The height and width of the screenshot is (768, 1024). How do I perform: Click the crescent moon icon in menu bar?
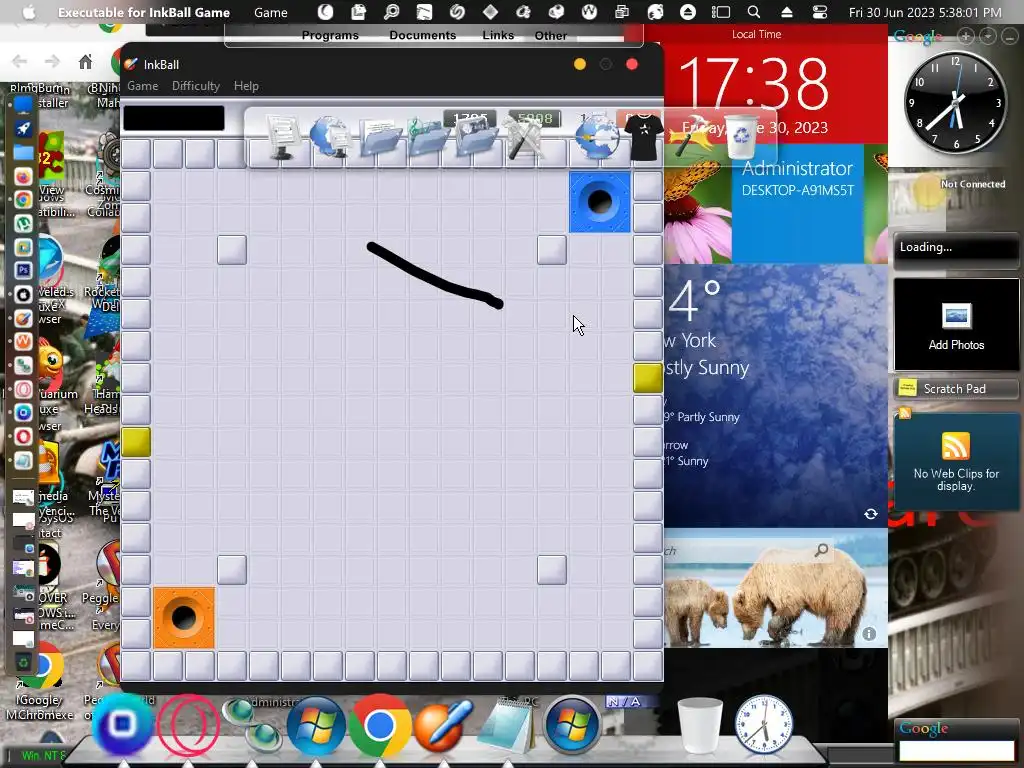[325, 12]
